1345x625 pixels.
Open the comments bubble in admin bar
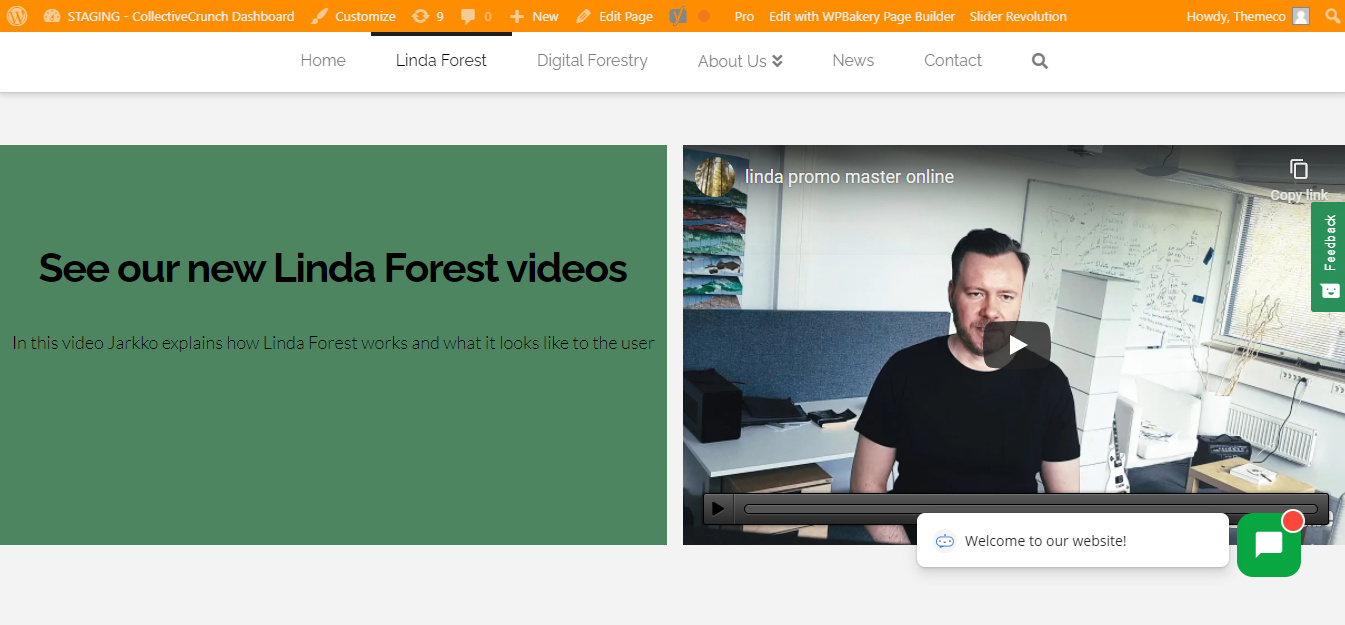[x=476, y=16]
